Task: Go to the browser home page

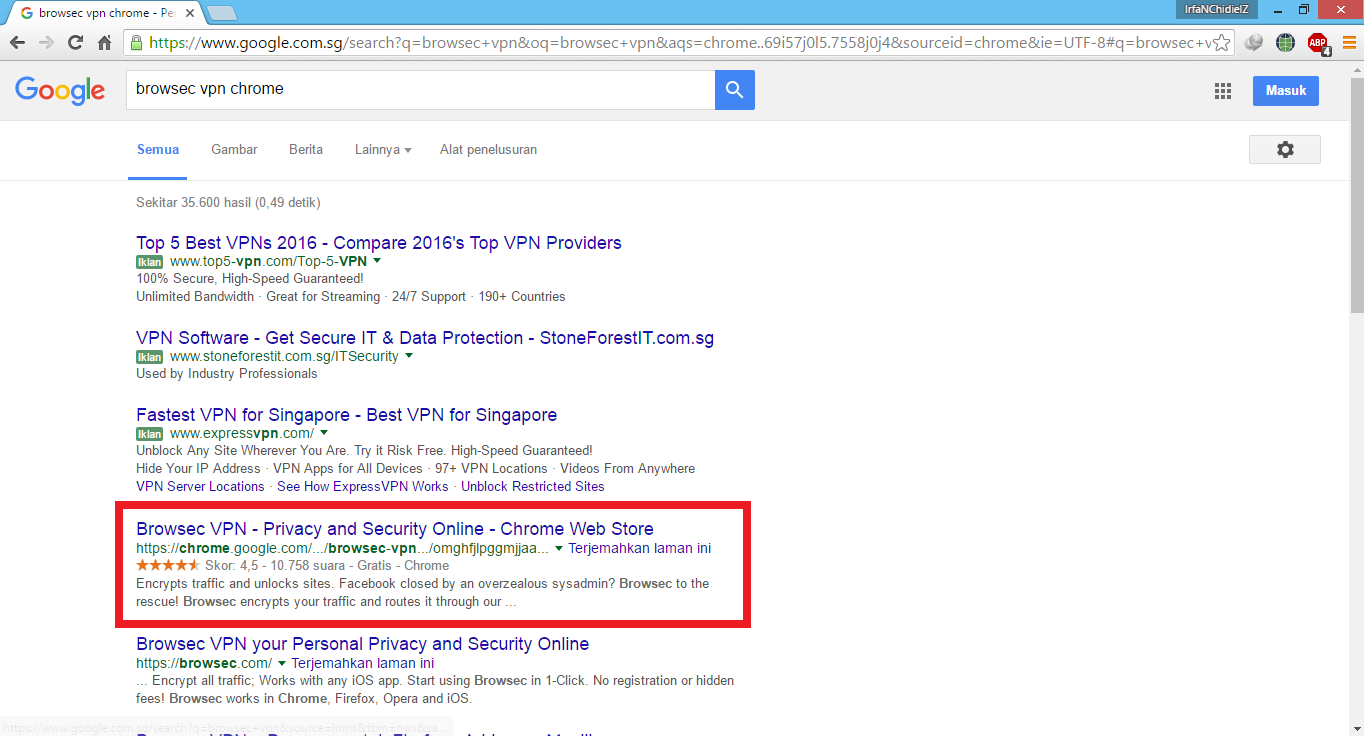Action: [x=104, y=43]
